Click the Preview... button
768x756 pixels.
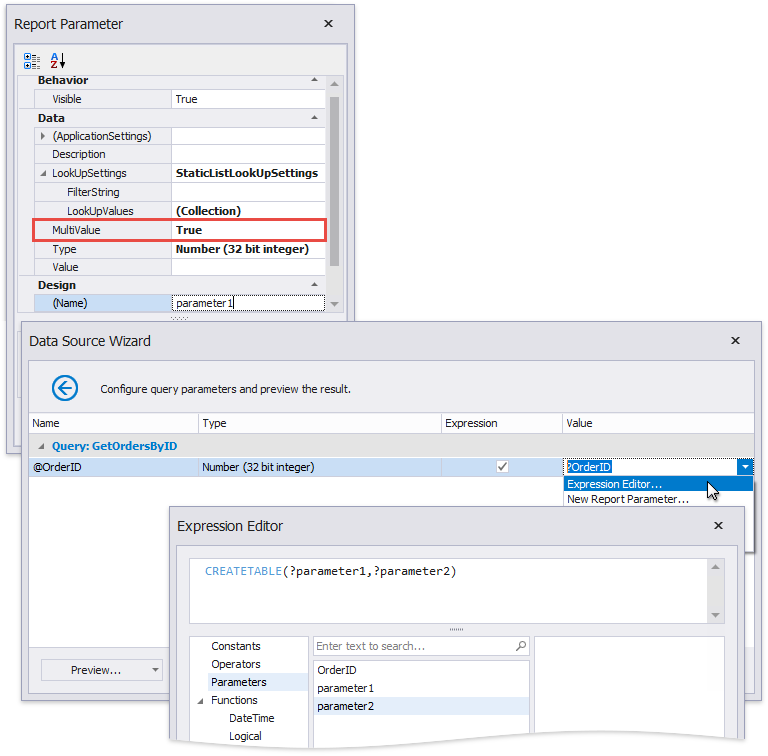click(95, 670)
